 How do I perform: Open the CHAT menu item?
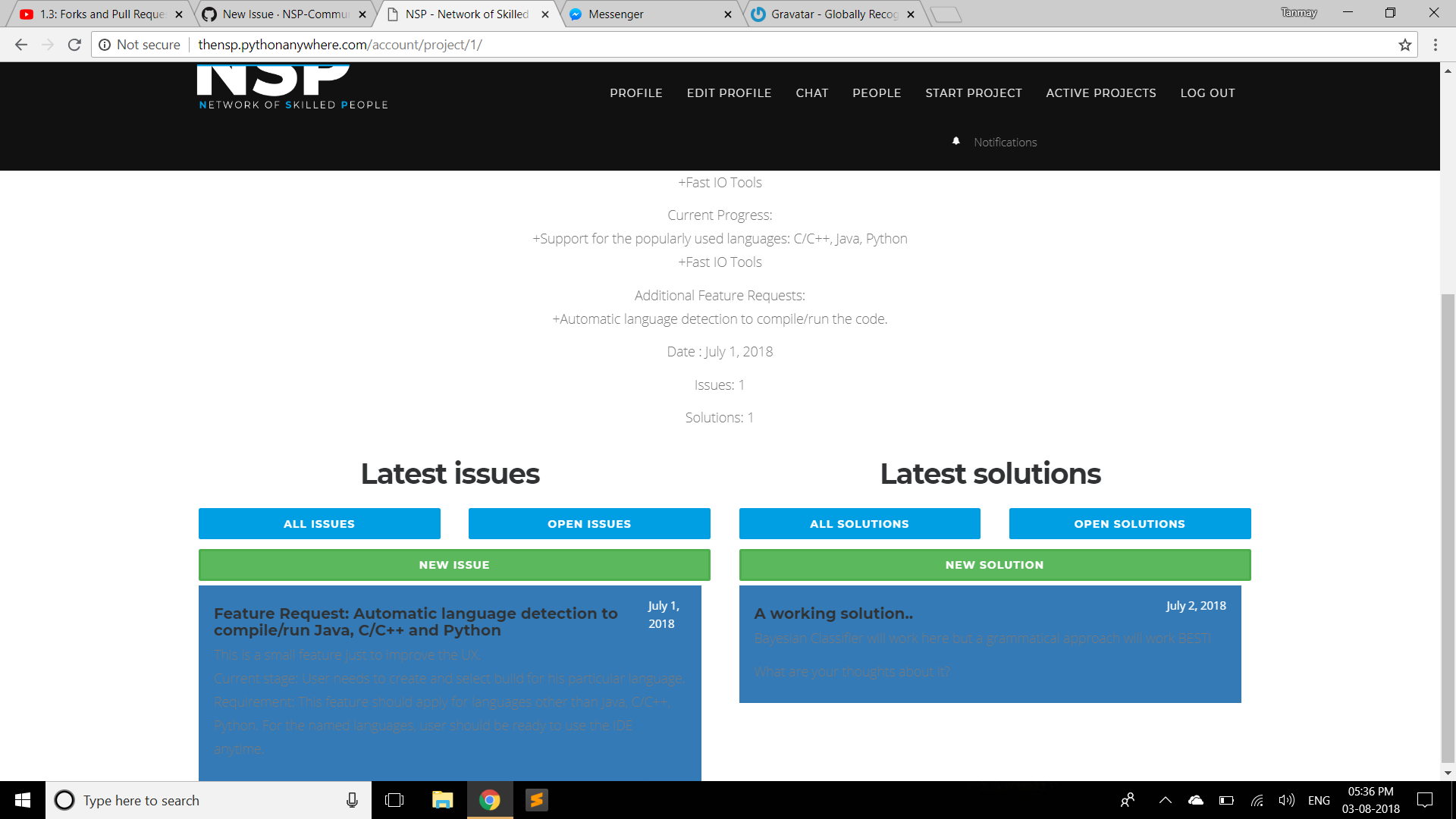[x=812, y=93]
